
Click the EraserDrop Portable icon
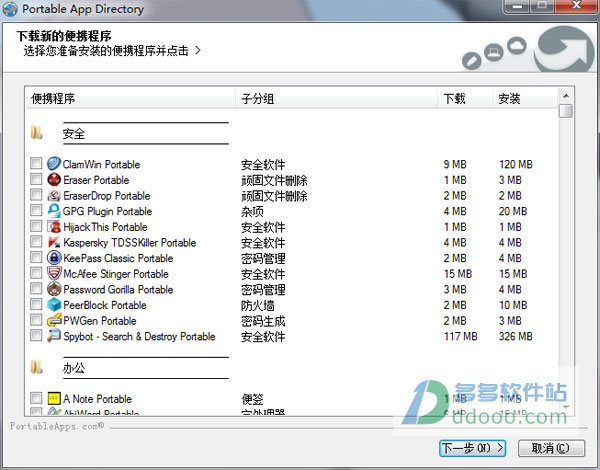pyautogui.click(x=54, y=195)
